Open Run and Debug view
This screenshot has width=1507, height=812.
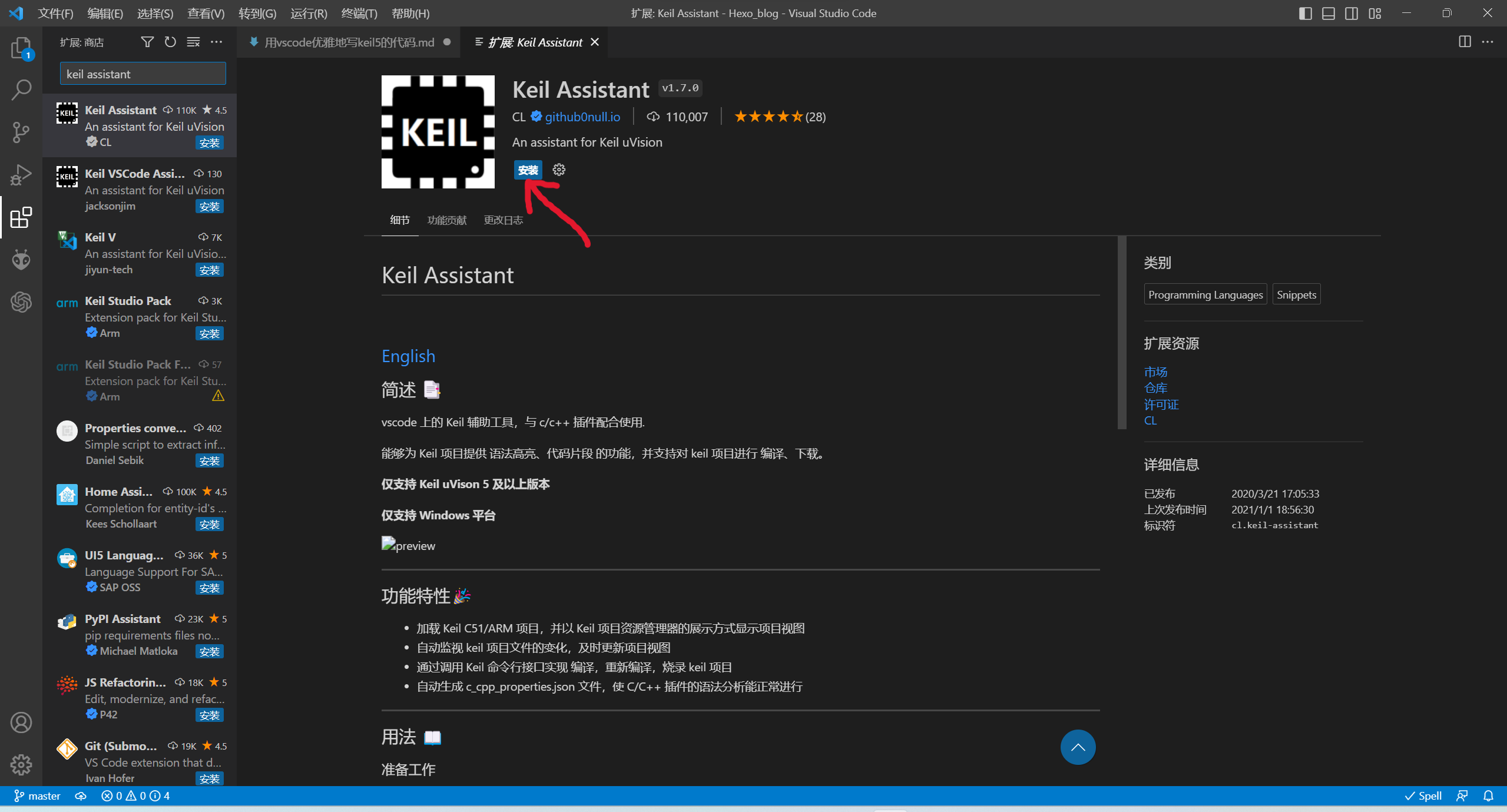[x=21, y=175]
